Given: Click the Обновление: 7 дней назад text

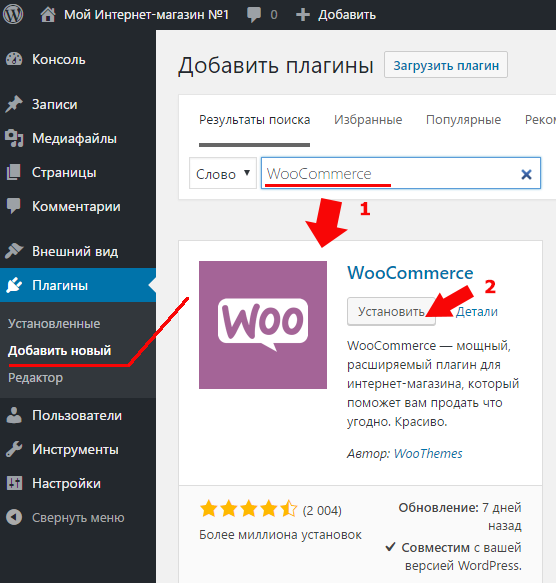Looking at the screenshot, I should pos(460,516).
